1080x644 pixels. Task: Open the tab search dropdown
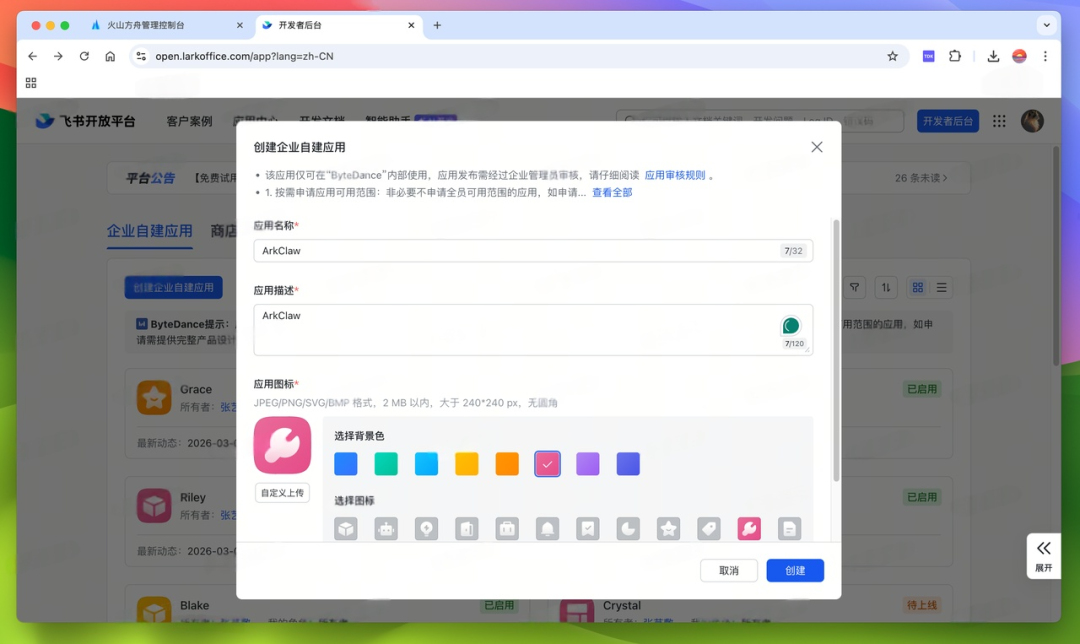(x=1046, y=25)
